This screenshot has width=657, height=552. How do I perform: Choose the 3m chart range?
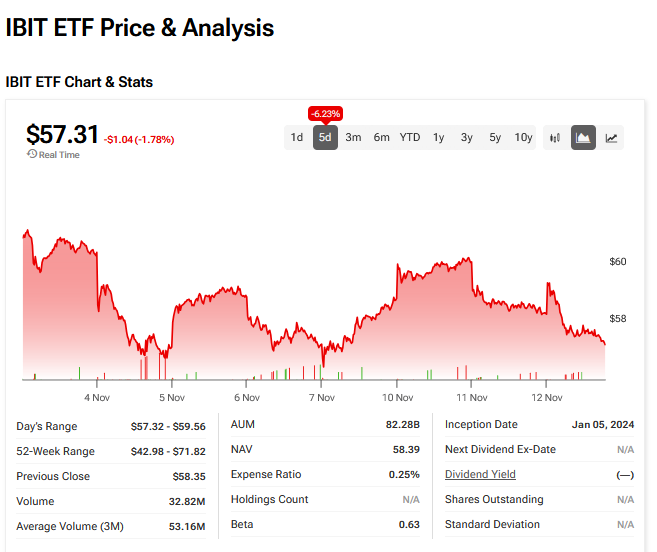click(x=353, y=138)
